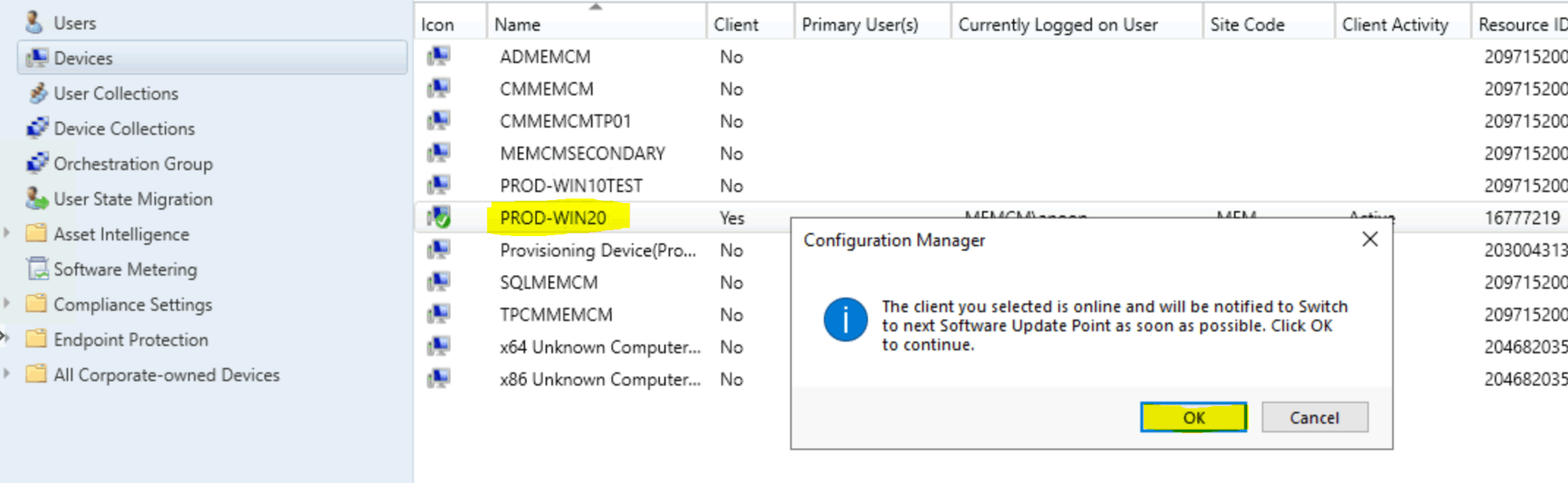
Task: Sort by Currently Logged on User column
Action: [x=1077, y=24]
